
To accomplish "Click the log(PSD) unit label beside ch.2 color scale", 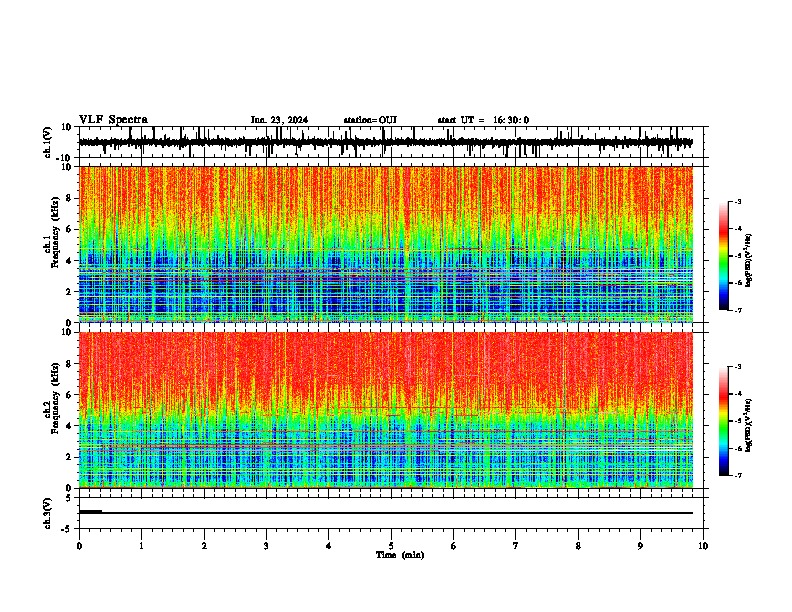I will [x=748, y=425].
